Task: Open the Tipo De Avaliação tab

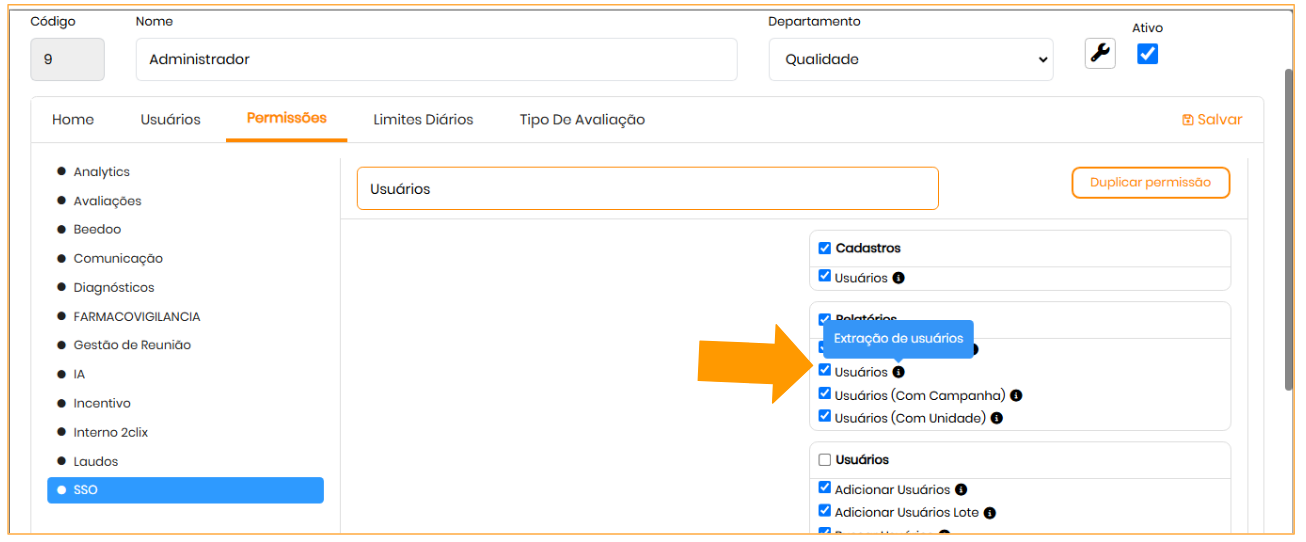Action: (x=582, y=120)
